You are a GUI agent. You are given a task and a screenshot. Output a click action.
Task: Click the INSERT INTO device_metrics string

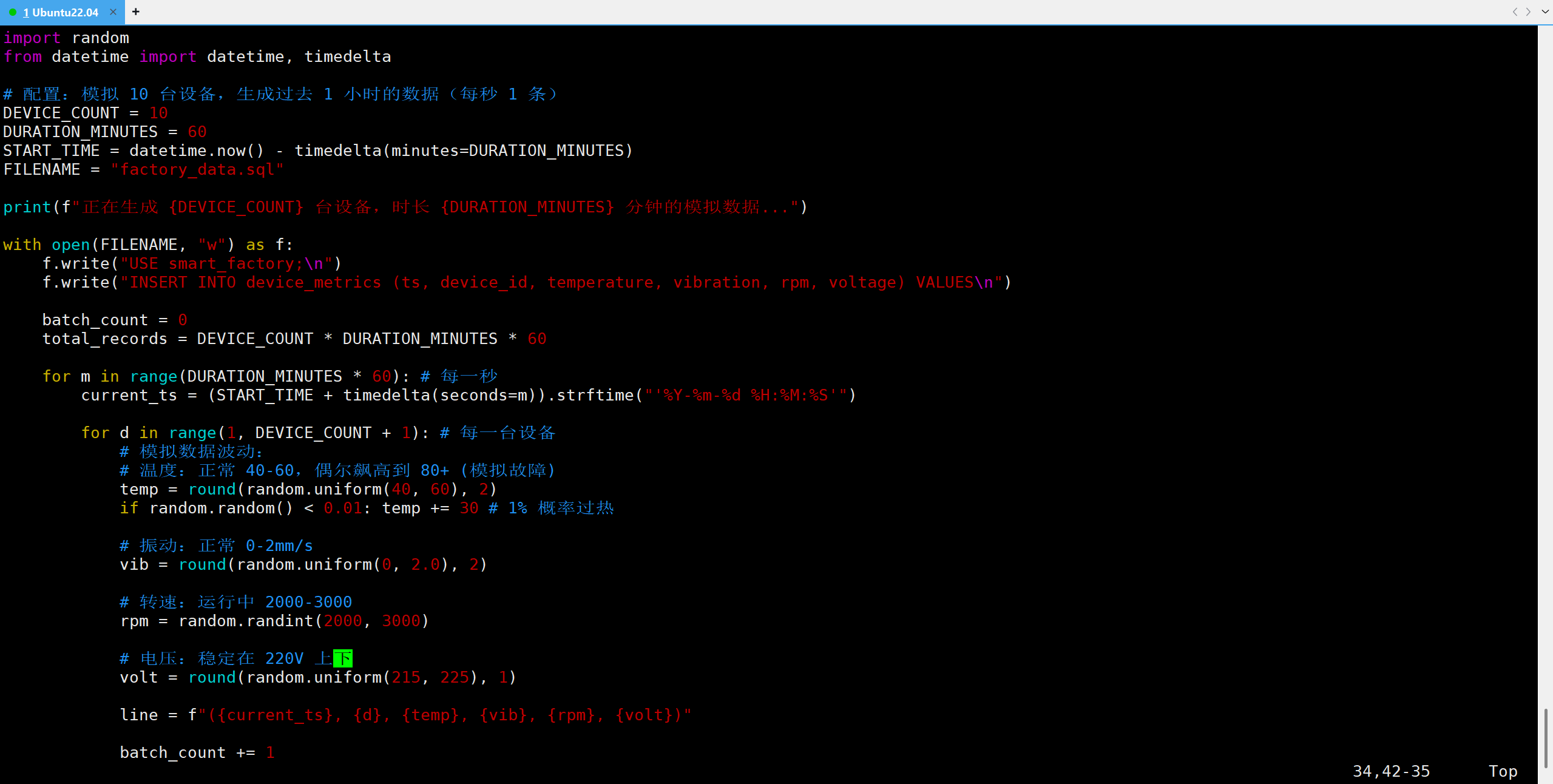pos(255,282)
